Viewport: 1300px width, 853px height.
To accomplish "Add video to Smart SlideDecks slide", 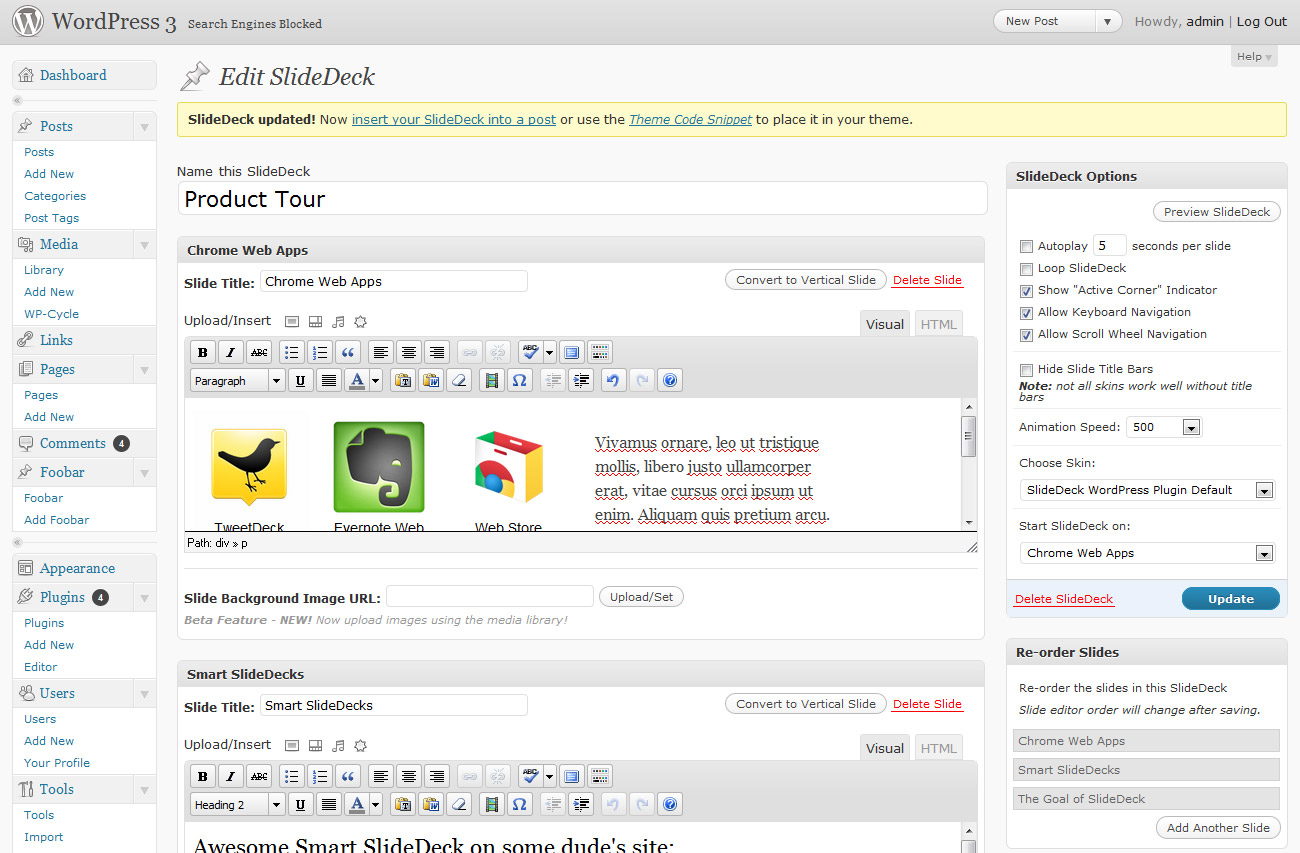I will (x=315, y=746).
